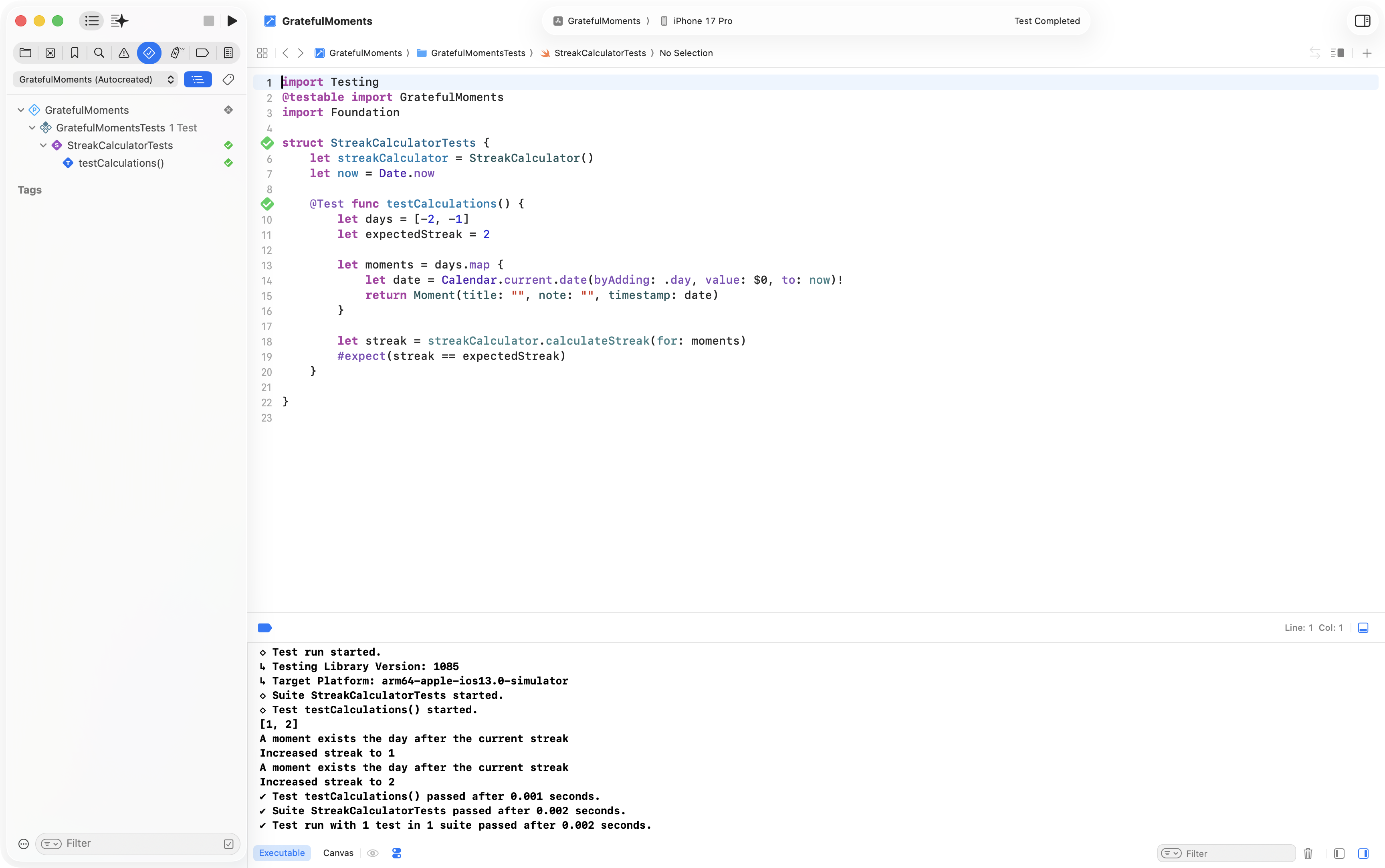Open StreakCalculatorTests breadcrumb file
The height and width of the screenshot is (868, 1385).
click(x=594, y=53)
